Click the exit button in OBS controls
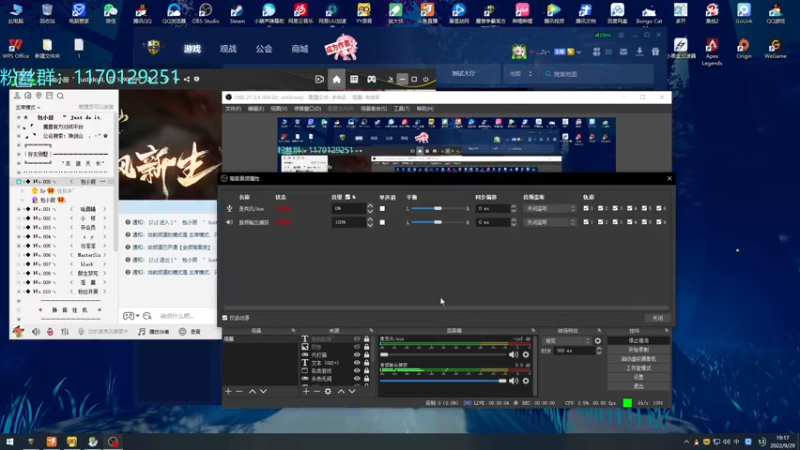 tap(638, 386)
